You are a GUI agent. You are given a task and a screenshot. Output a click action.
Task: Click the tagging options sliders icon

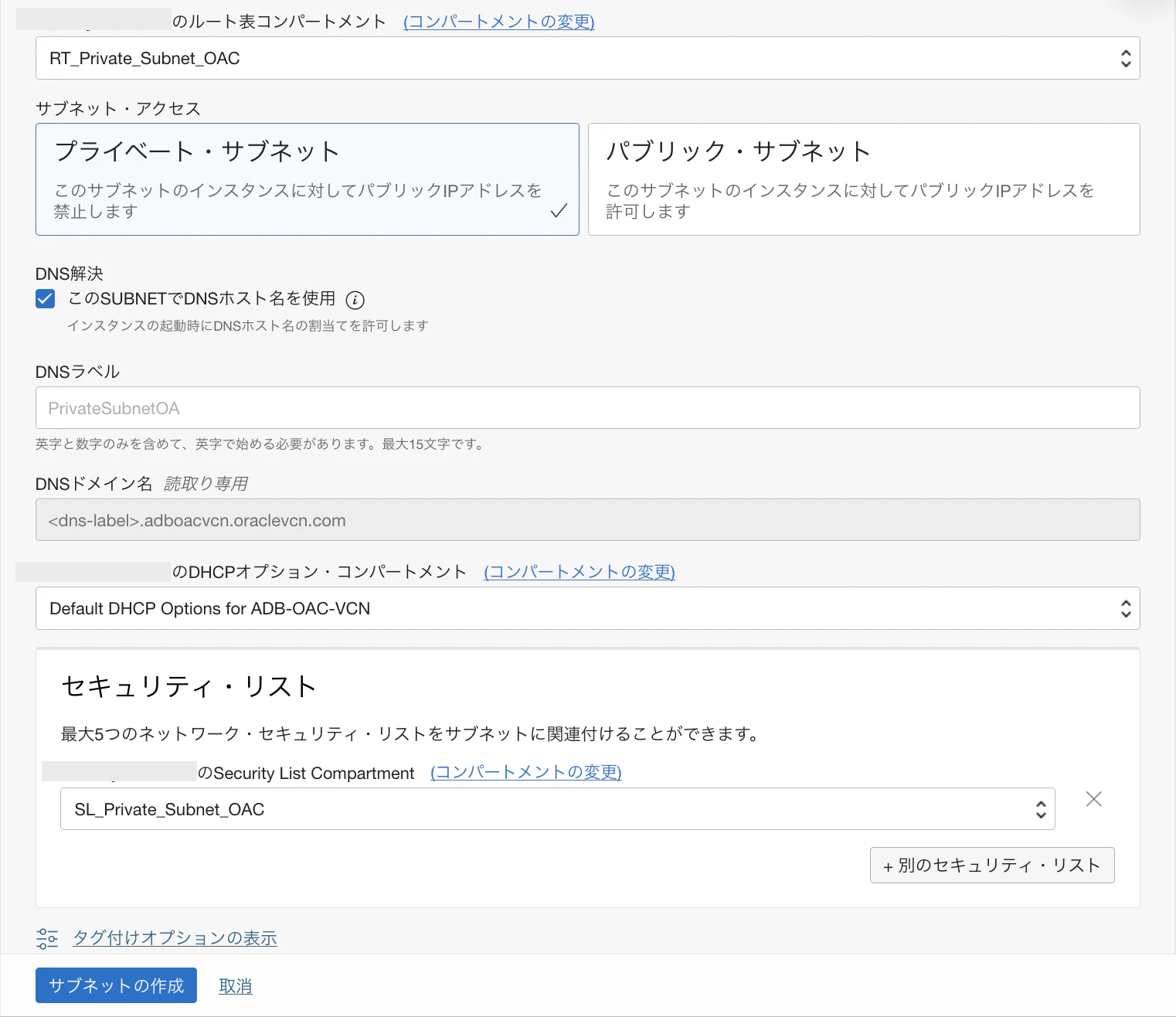click(47, 938)
